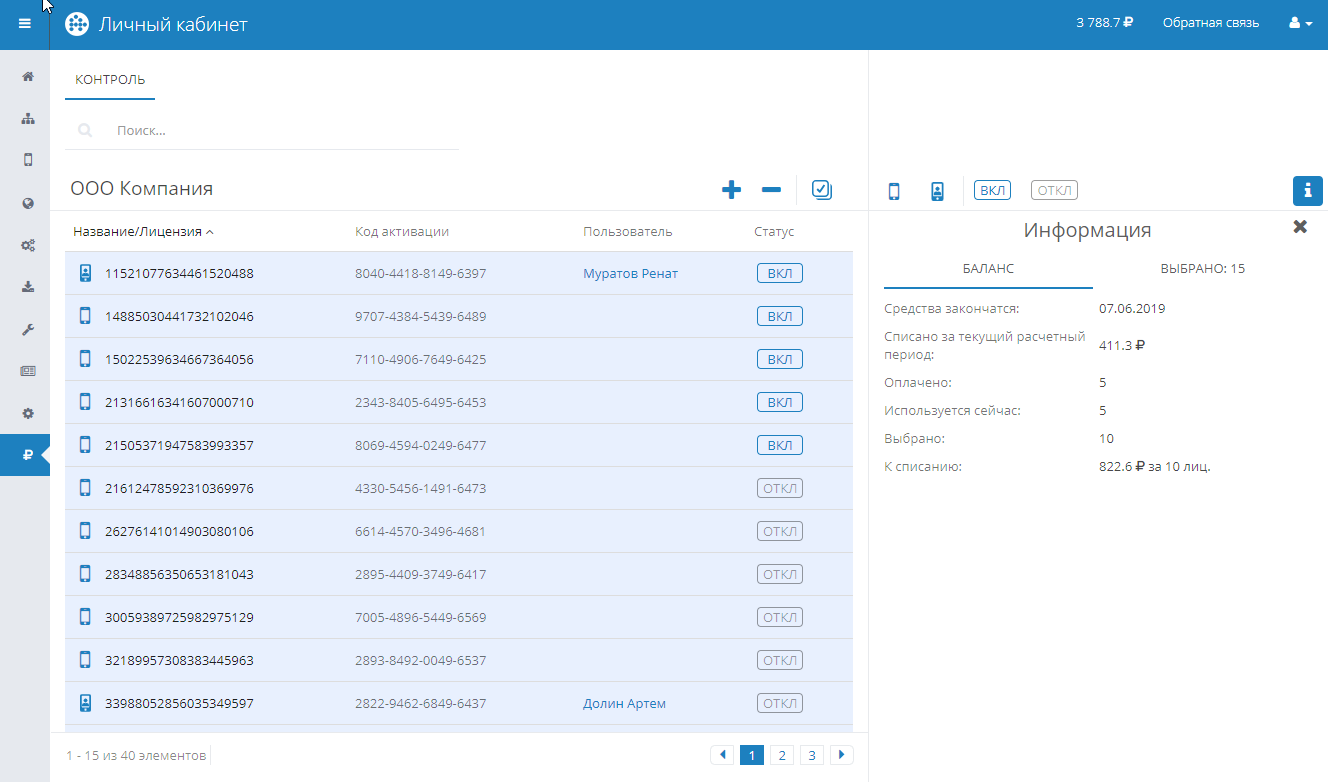Open Обратная связь link in header

(1210, 23)
